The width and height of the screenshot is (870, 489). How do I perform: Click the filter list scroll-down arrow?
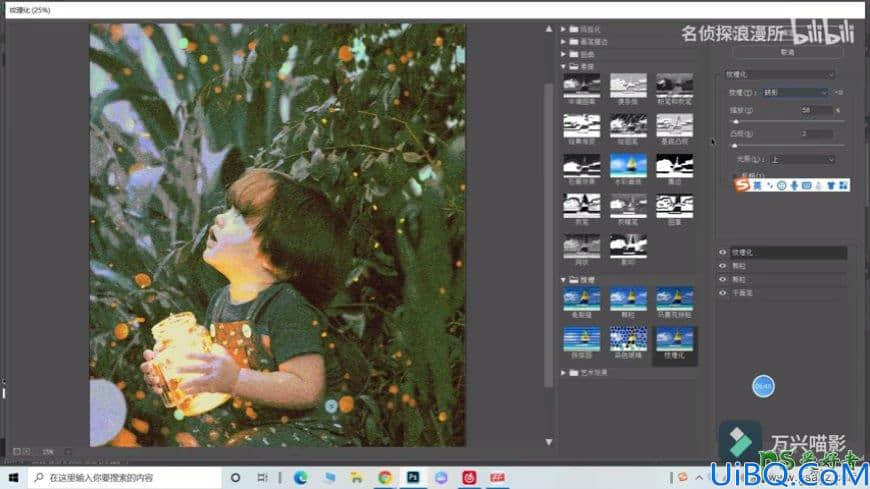click(549, 442)
